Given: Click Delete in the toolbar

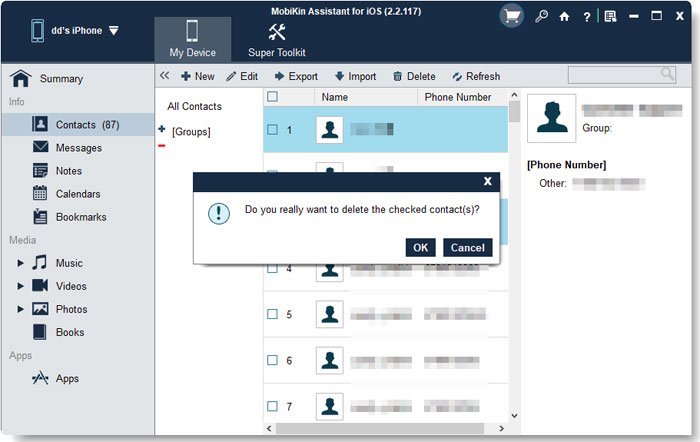Looking at the screenshot, I should point(414,76).
